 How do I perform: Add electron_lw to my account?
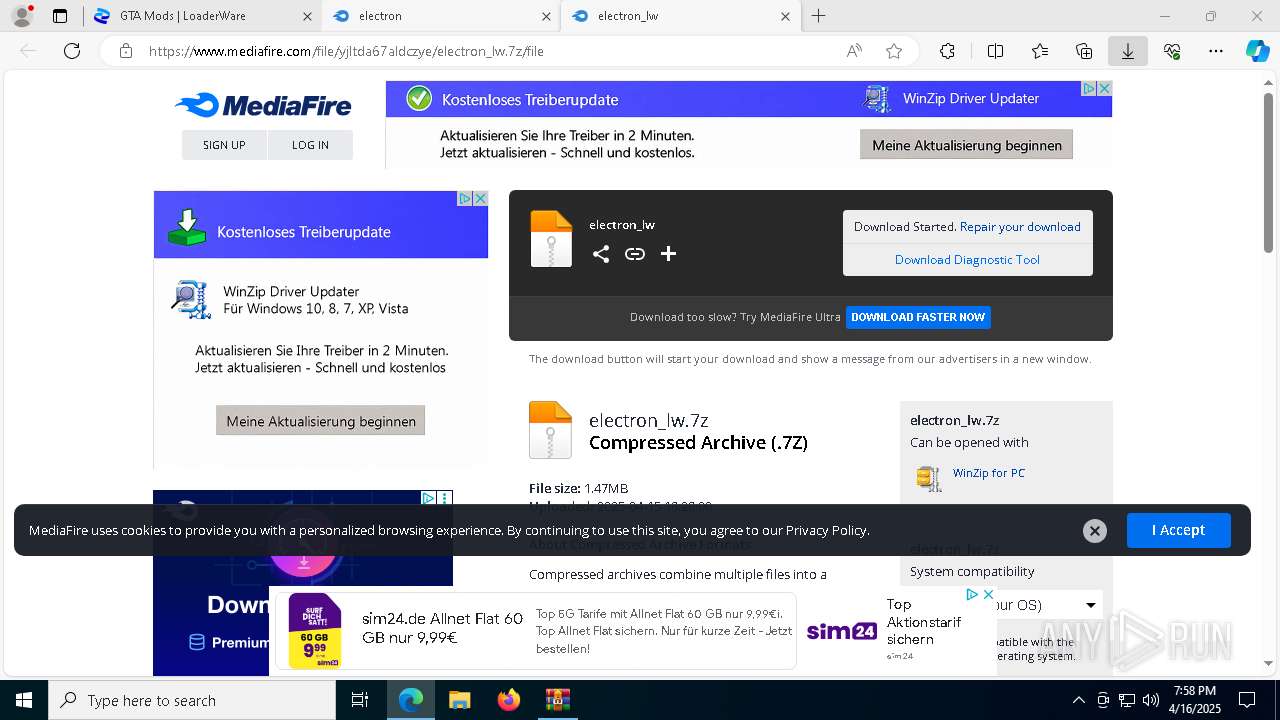tap(669, 254)
